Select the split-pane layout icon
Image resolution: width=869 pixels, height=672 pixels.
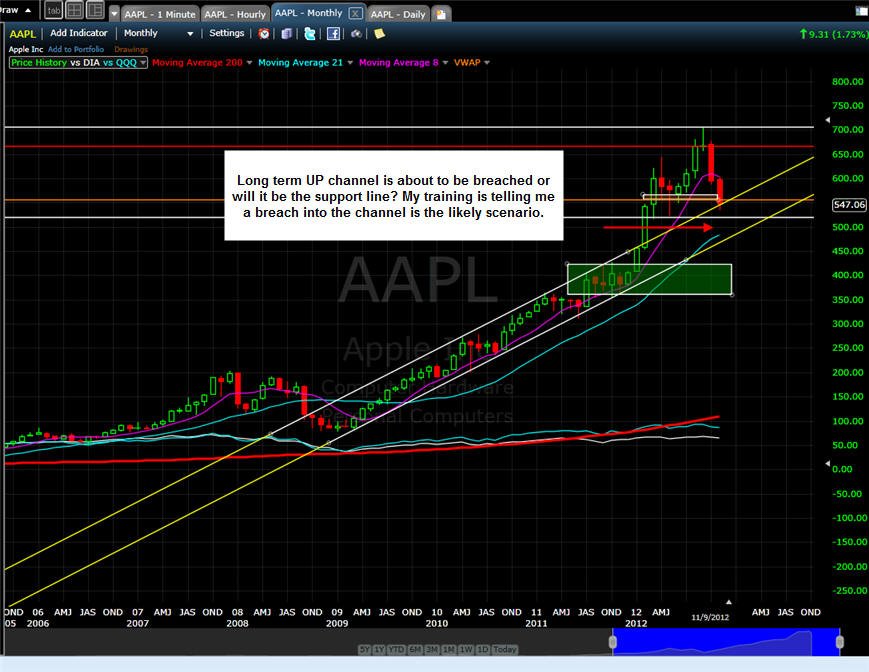coord(95,11)
